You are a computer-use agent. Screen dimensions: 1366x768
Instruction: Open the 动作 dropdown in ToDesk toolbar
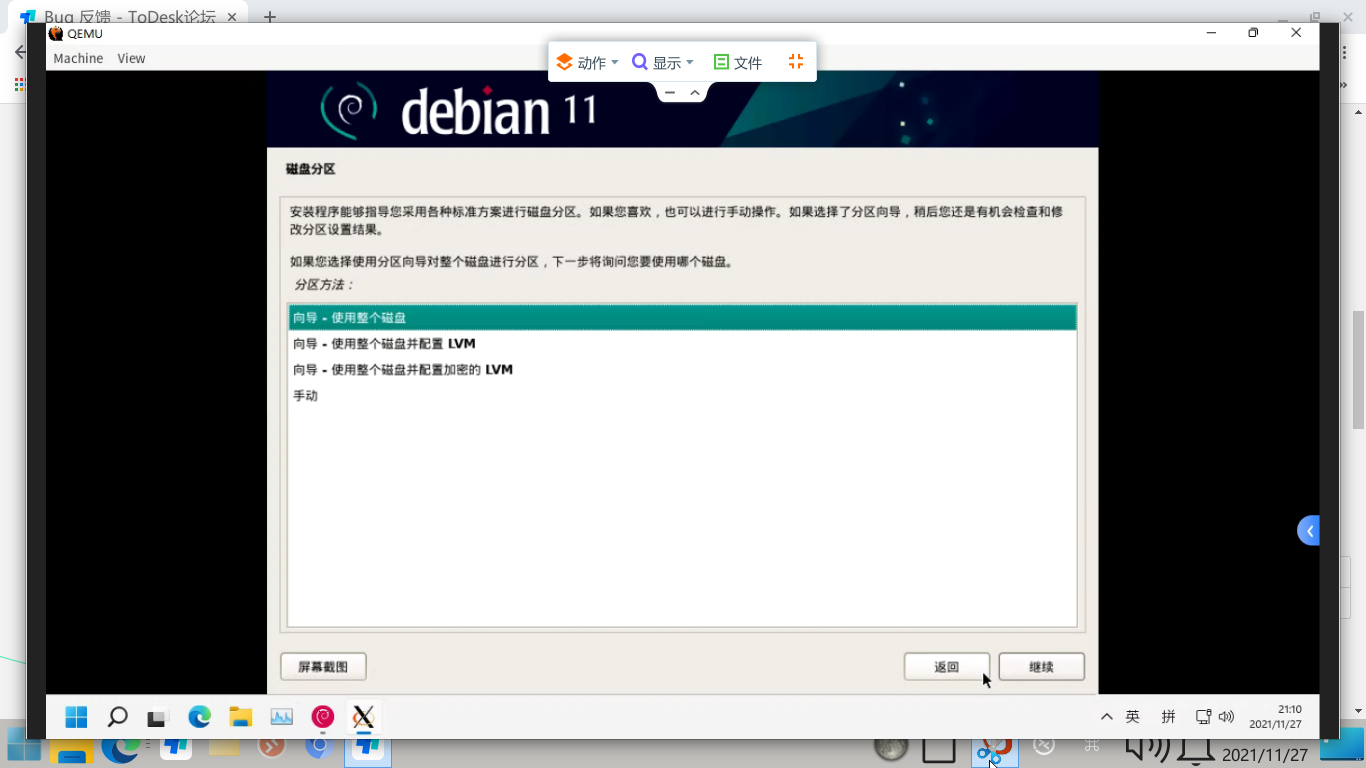click(588, 62)
